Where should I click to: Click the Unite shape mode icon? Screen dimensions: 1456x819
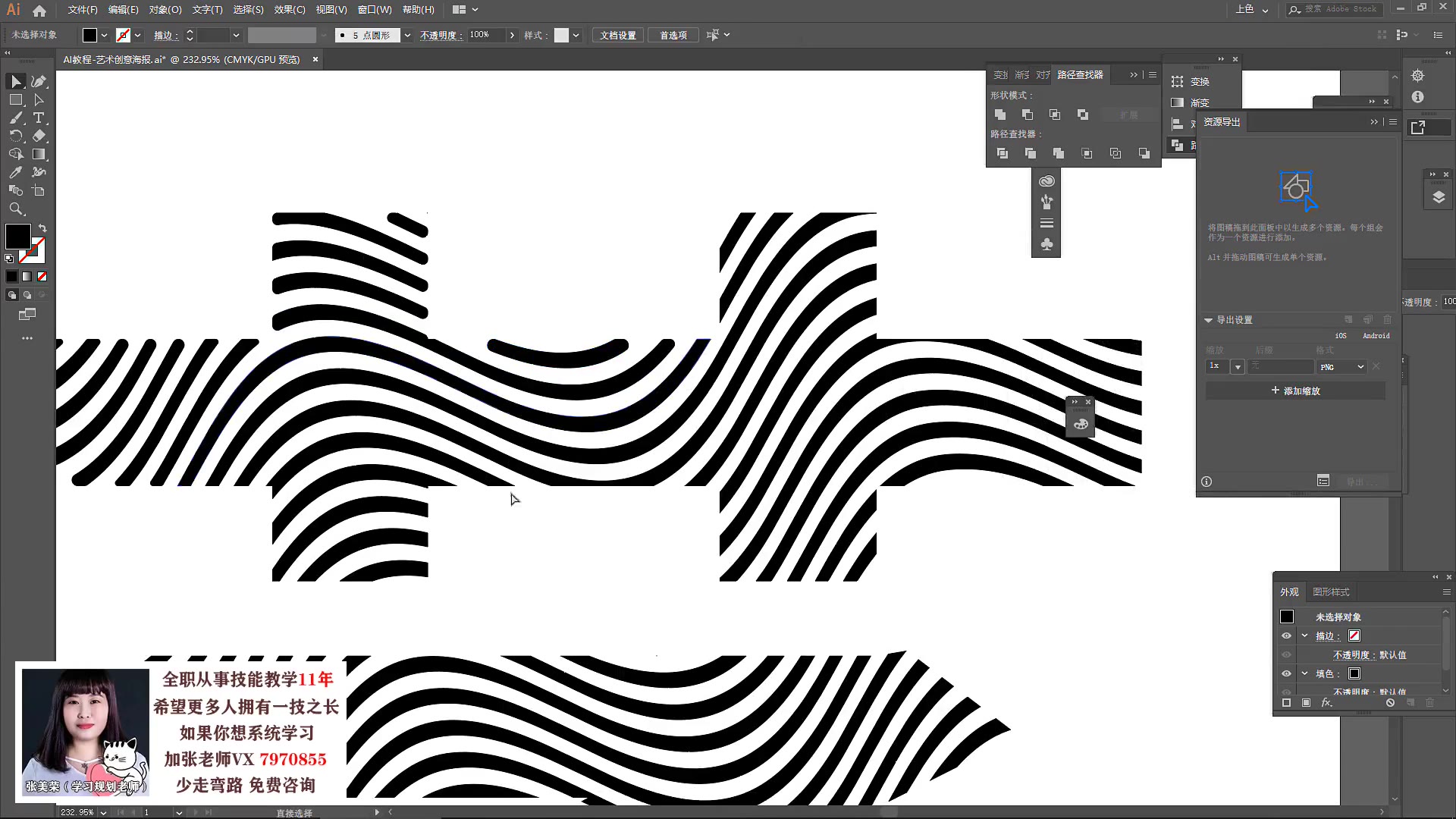(x=1000, y=115)
